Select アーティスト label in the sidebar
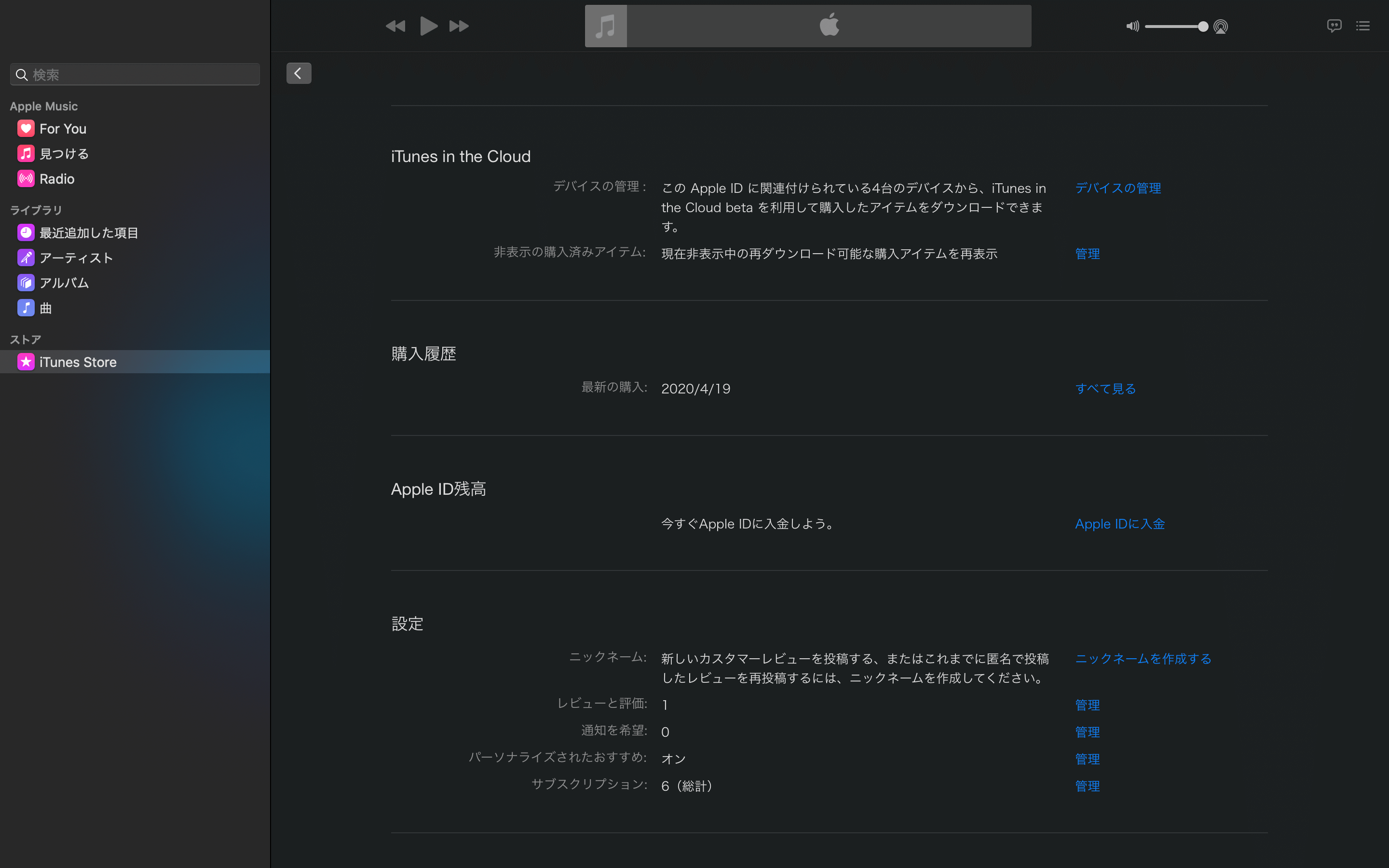 (x=76, y=258)
